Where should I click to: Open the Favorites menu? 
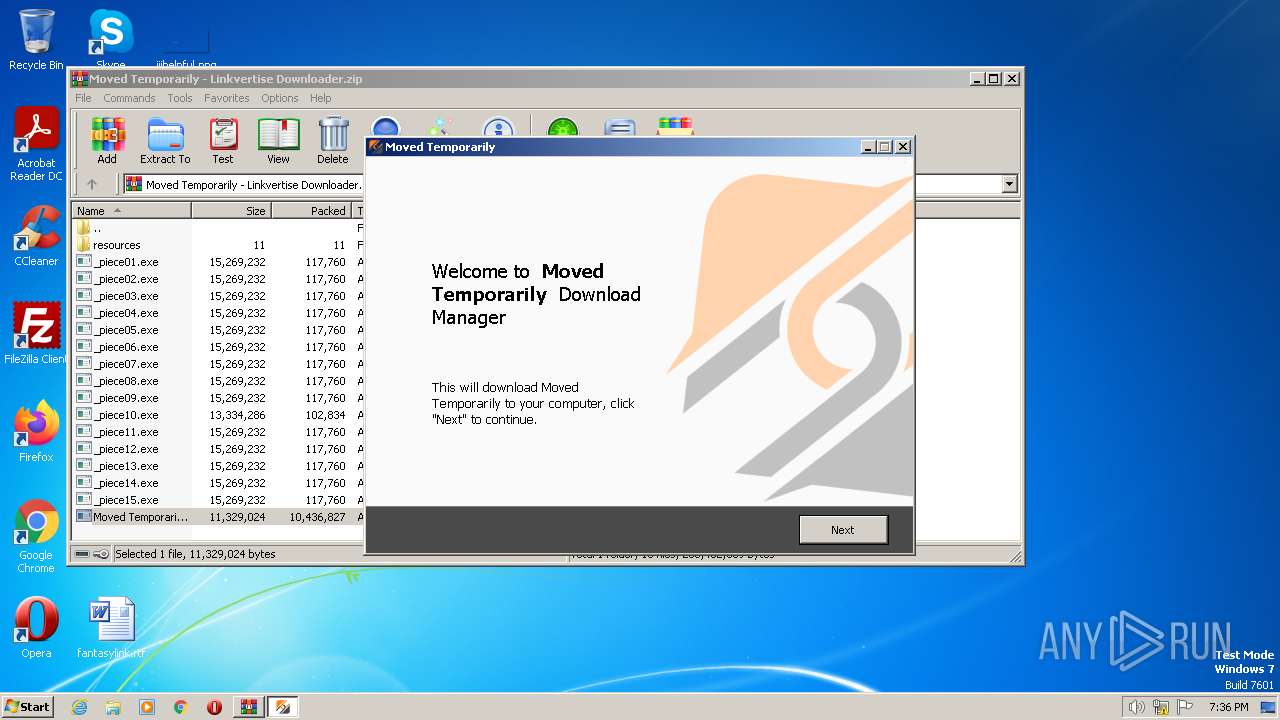point(227,98)
